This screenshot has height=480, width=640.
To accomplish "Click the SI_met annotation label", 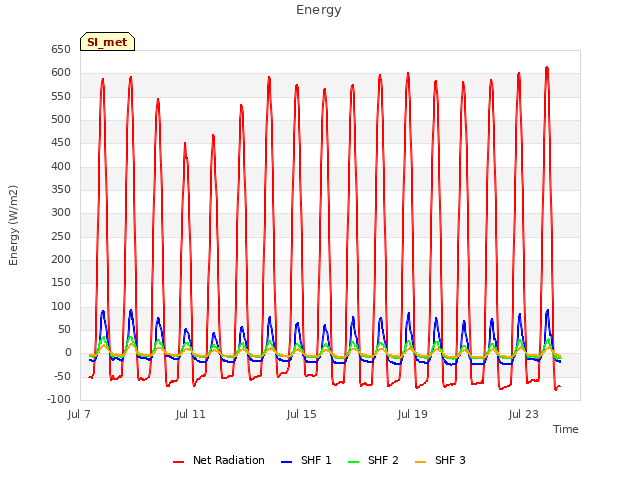I will tap(107, 42).
